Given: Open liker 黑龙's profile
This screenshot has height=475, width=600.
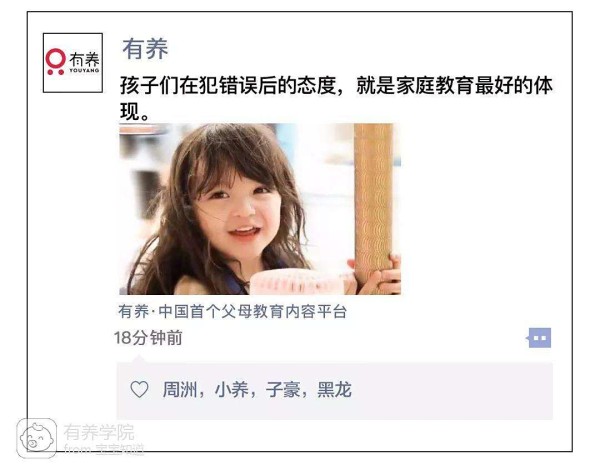Looking at the screenshot, I should [334, 390].
